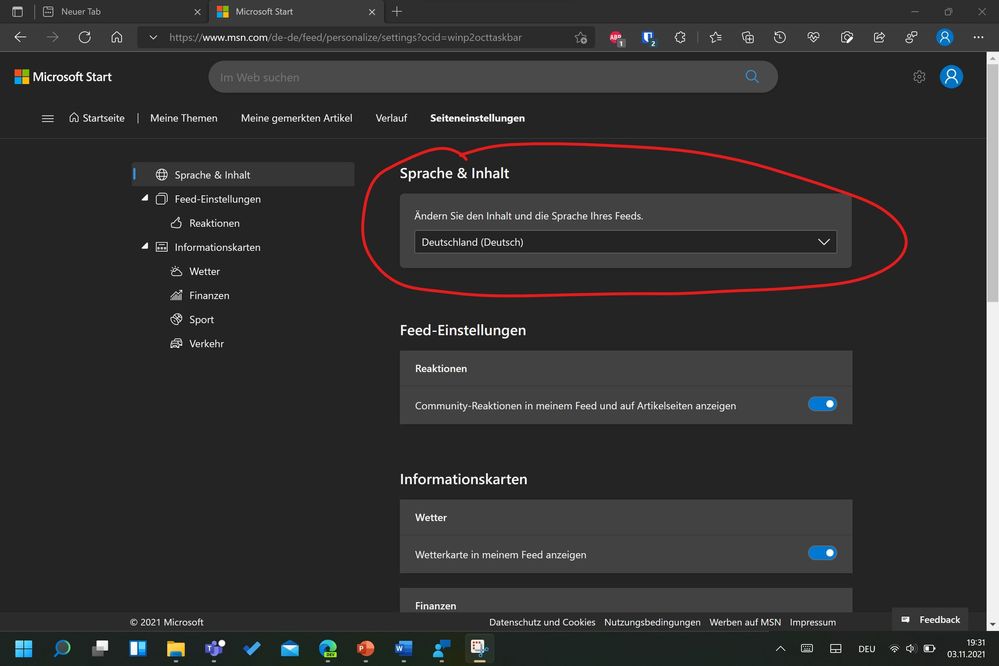Select Meine Themen in the navigation bar

(x=183, y=118)
